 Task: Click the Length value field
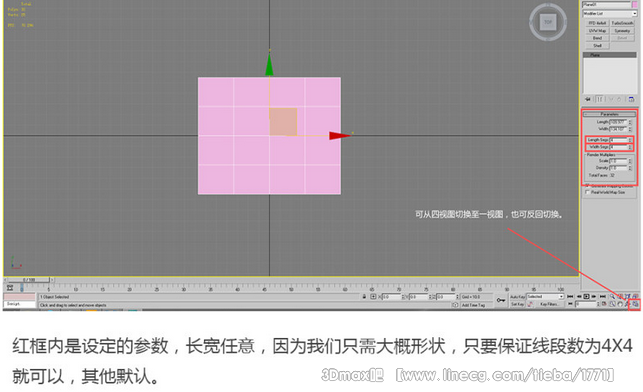[618, 122]
